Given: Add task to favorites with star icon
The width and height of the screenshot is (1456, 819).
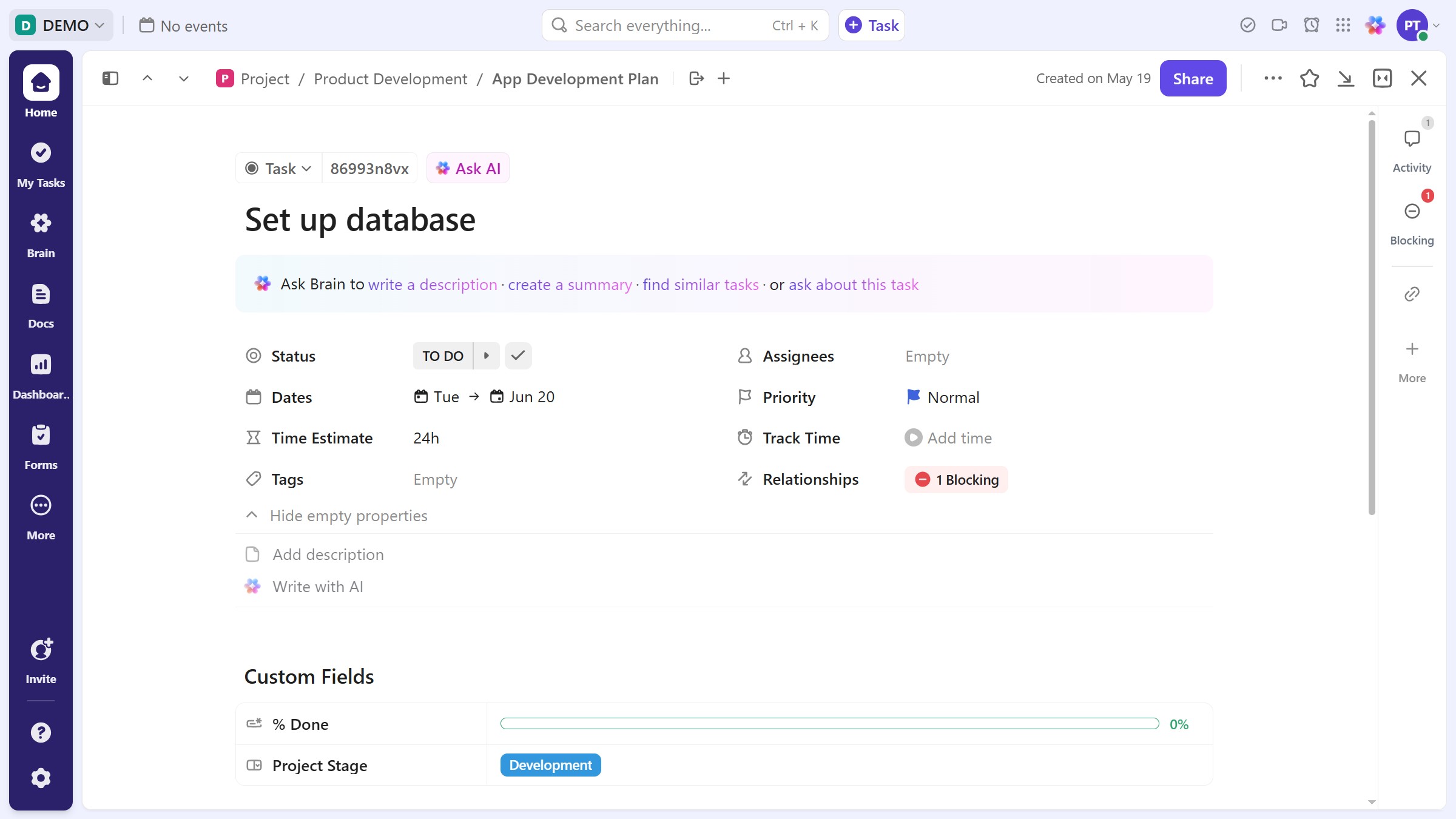Looking at the screenshot, I should [1309, 79].
